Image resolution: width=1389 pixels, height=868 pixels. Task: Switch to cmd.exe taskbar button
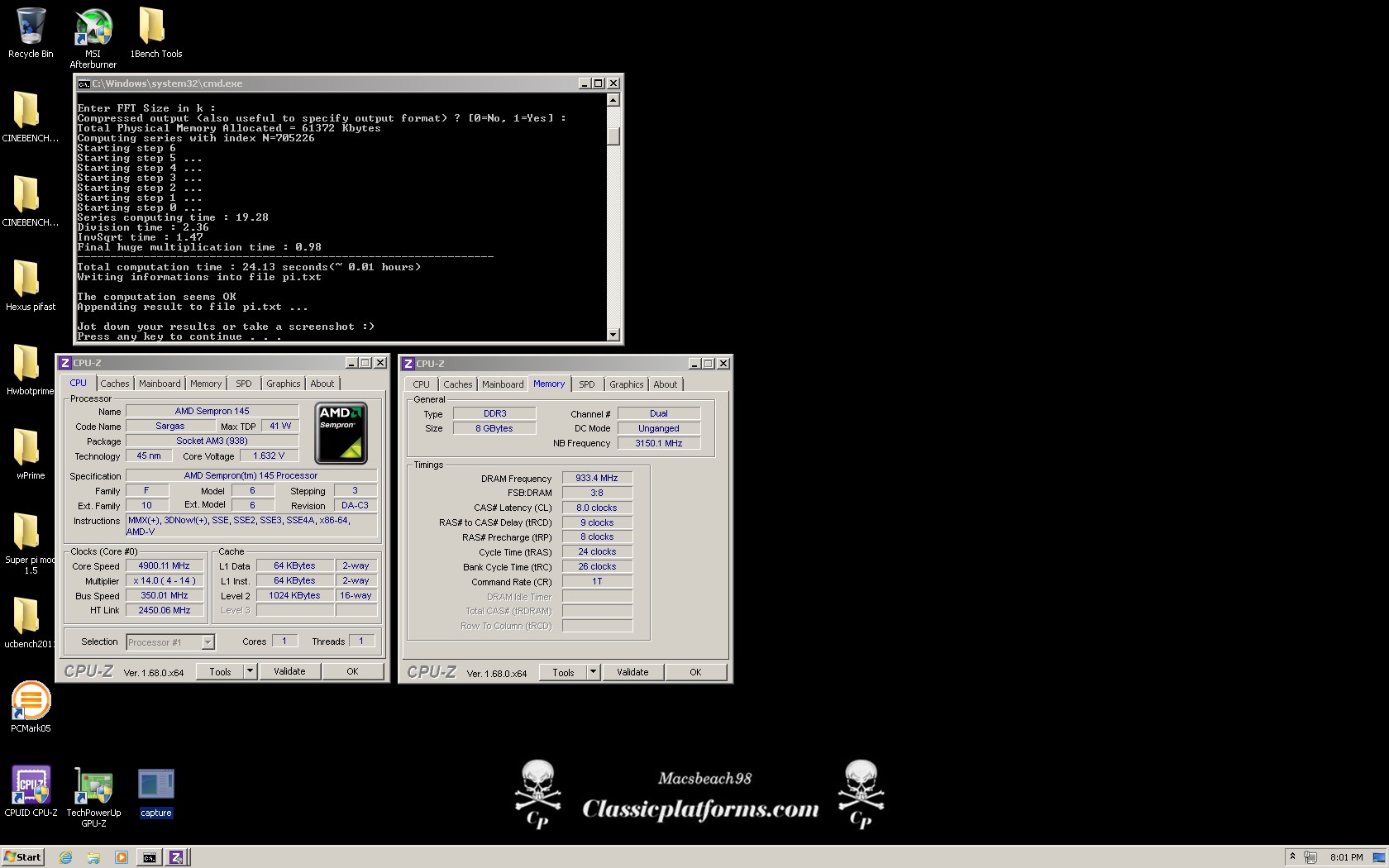coord(149,857)
